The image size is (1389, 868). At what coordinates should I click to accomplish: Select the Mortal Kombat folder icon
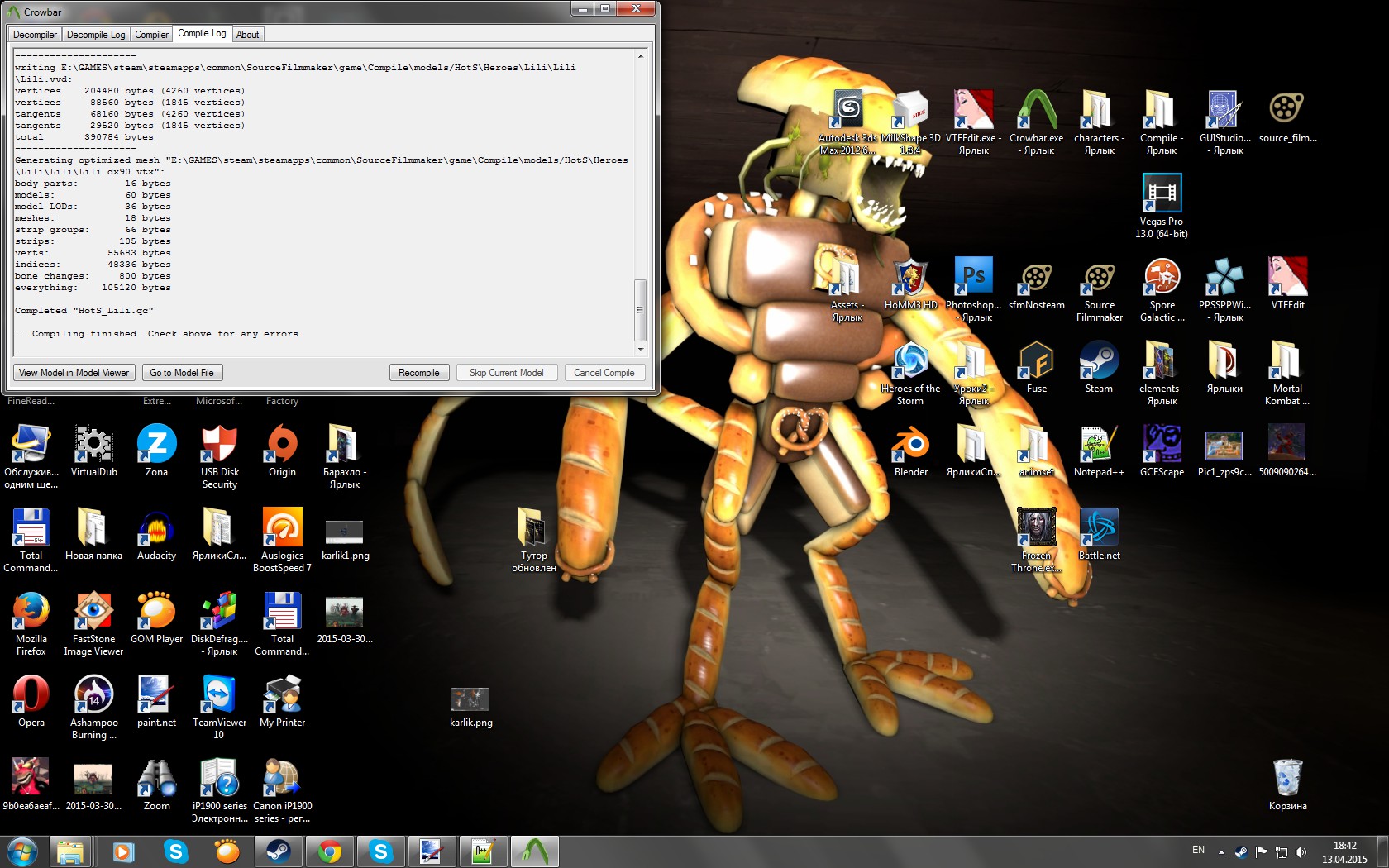pos(1287,373)
